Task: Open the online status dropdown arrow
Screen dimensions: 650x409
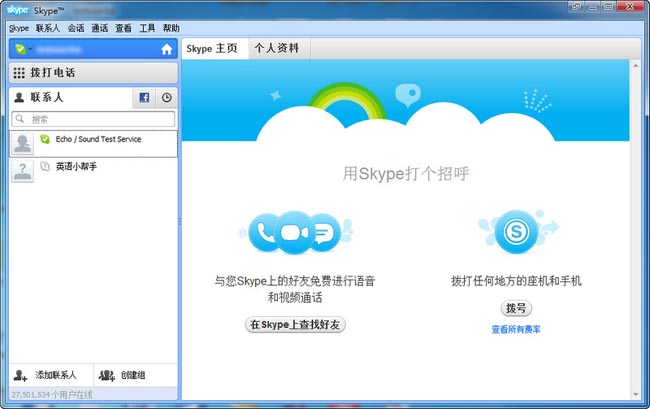Action: tap(31, 49)
